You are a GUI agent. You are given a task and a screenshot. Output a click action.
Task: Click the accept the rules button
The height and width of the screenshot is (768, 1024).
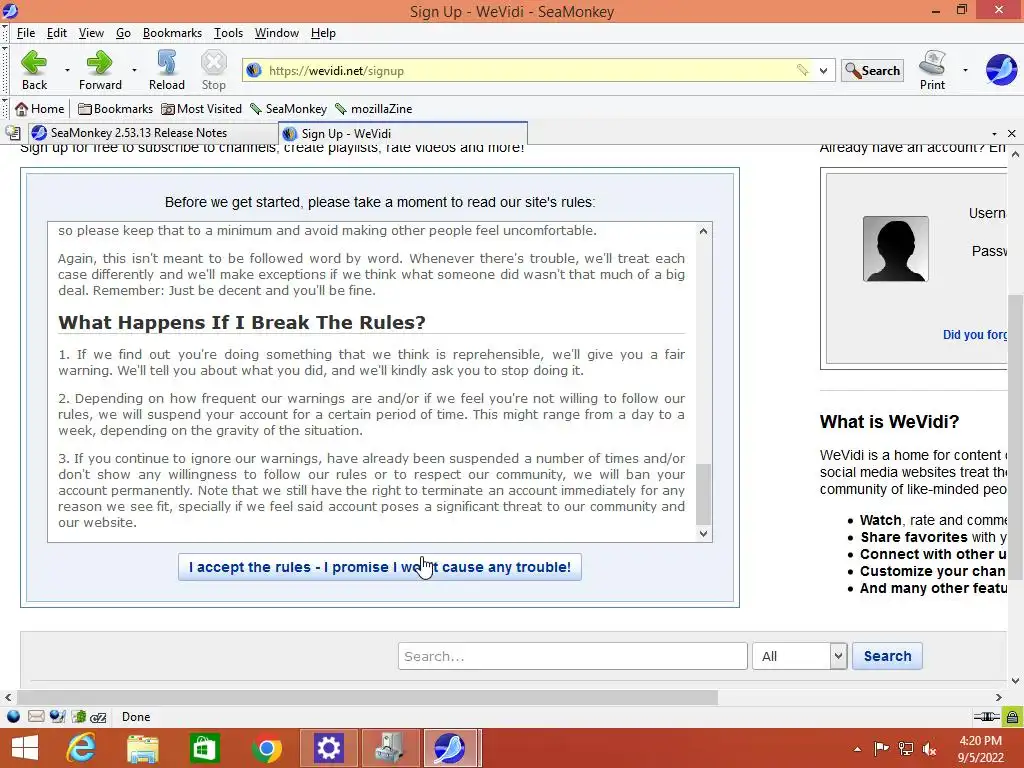(379, 567)
